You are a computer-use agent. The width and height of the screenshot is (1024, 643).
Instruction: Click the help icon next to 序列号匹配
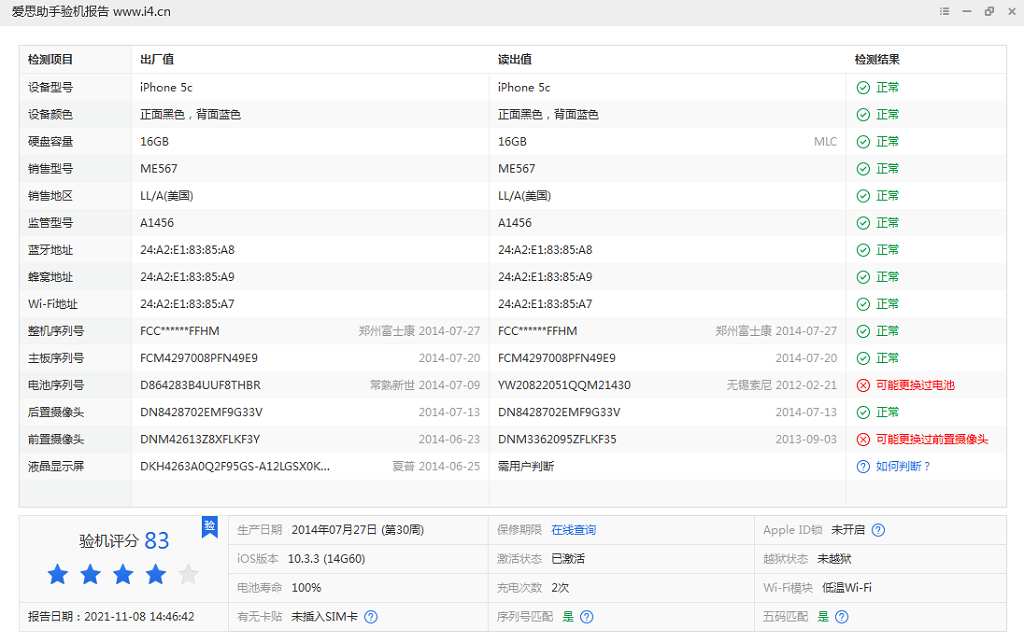pyautogui.click(x=587, y=617)
